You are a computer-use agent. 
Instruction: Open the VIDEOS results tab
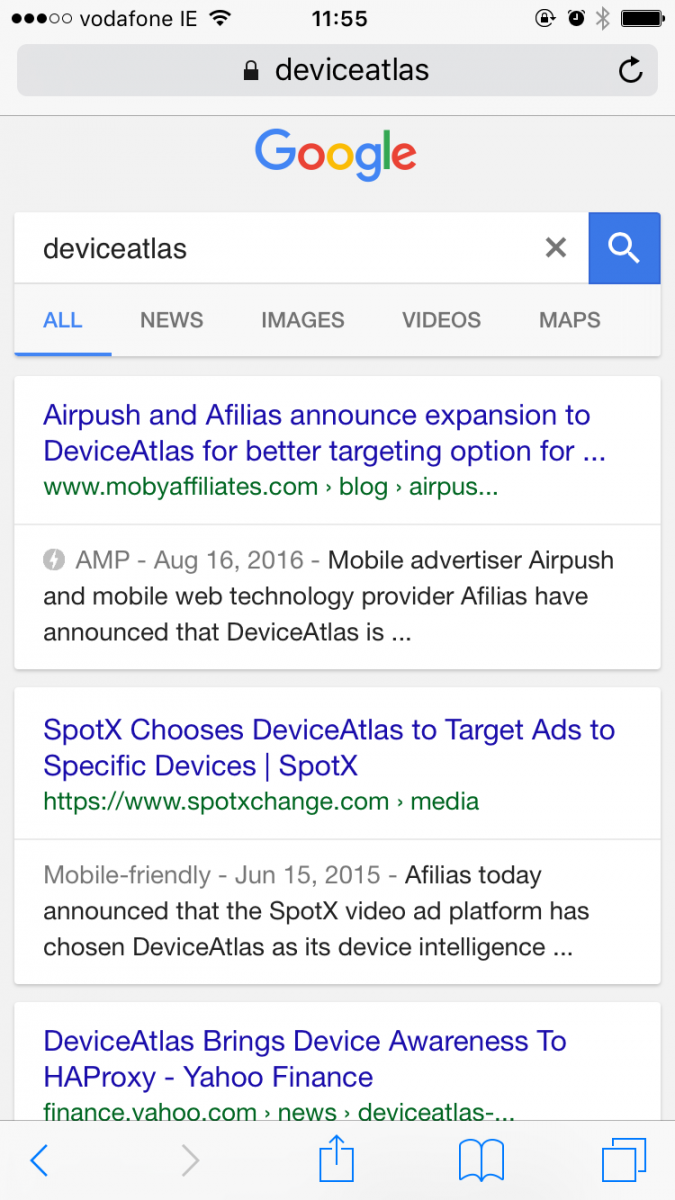(441, 320)
